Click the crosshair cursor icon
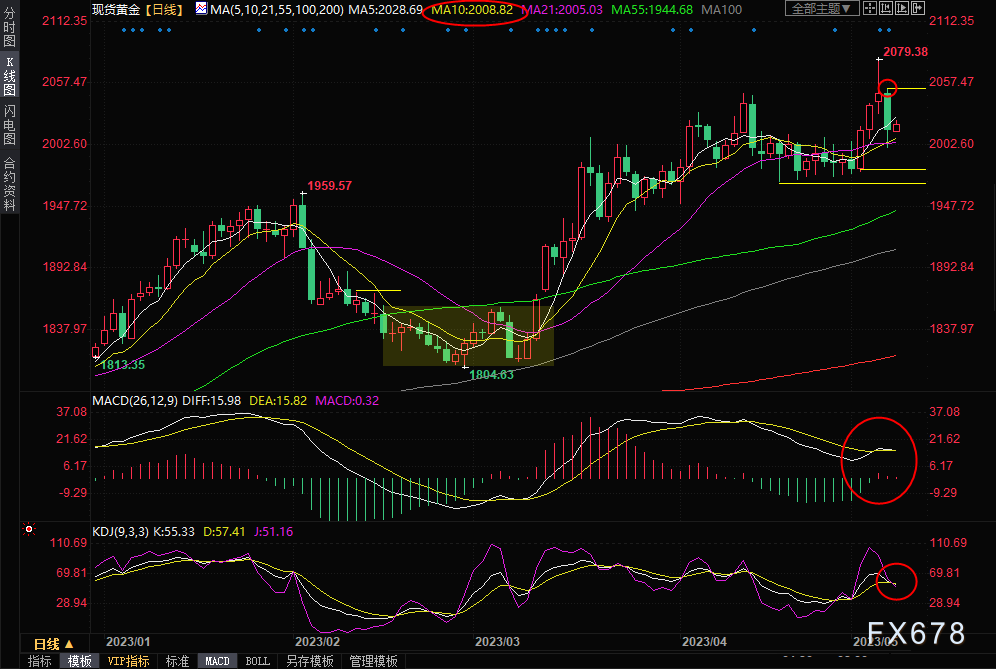 click(x=870, y=8)
